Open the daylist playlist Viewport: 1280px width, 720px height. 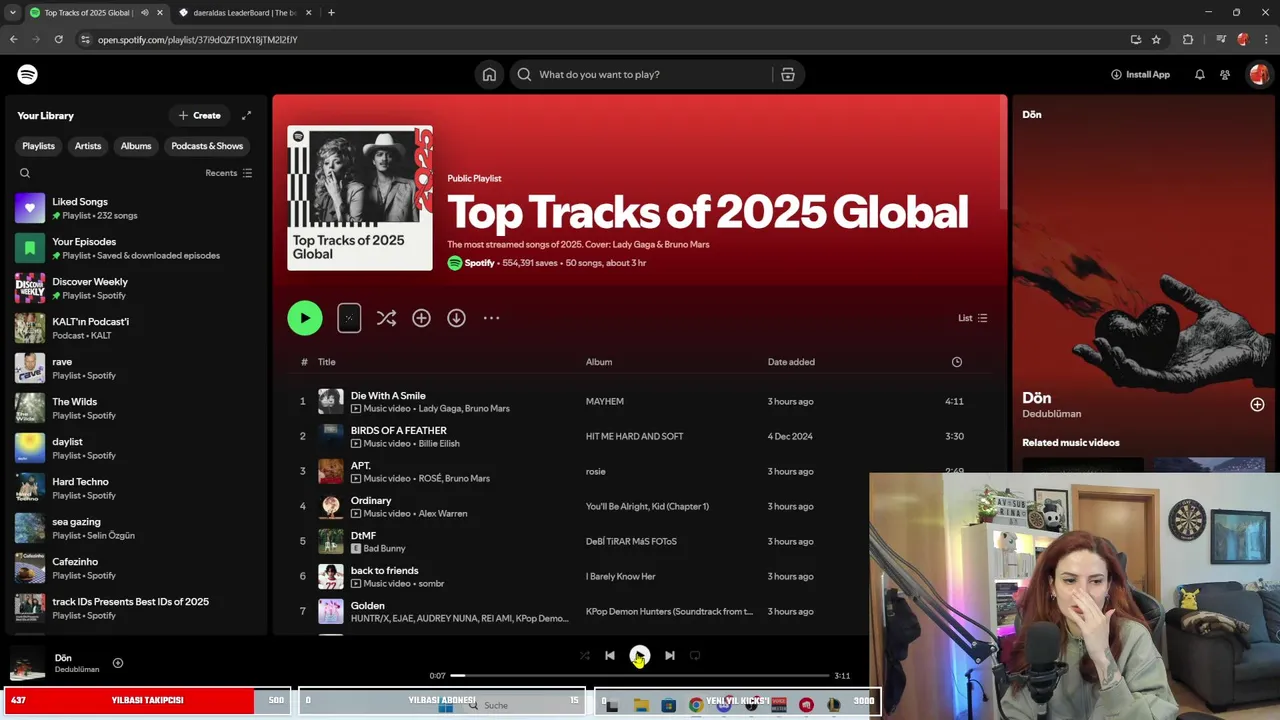136,448
